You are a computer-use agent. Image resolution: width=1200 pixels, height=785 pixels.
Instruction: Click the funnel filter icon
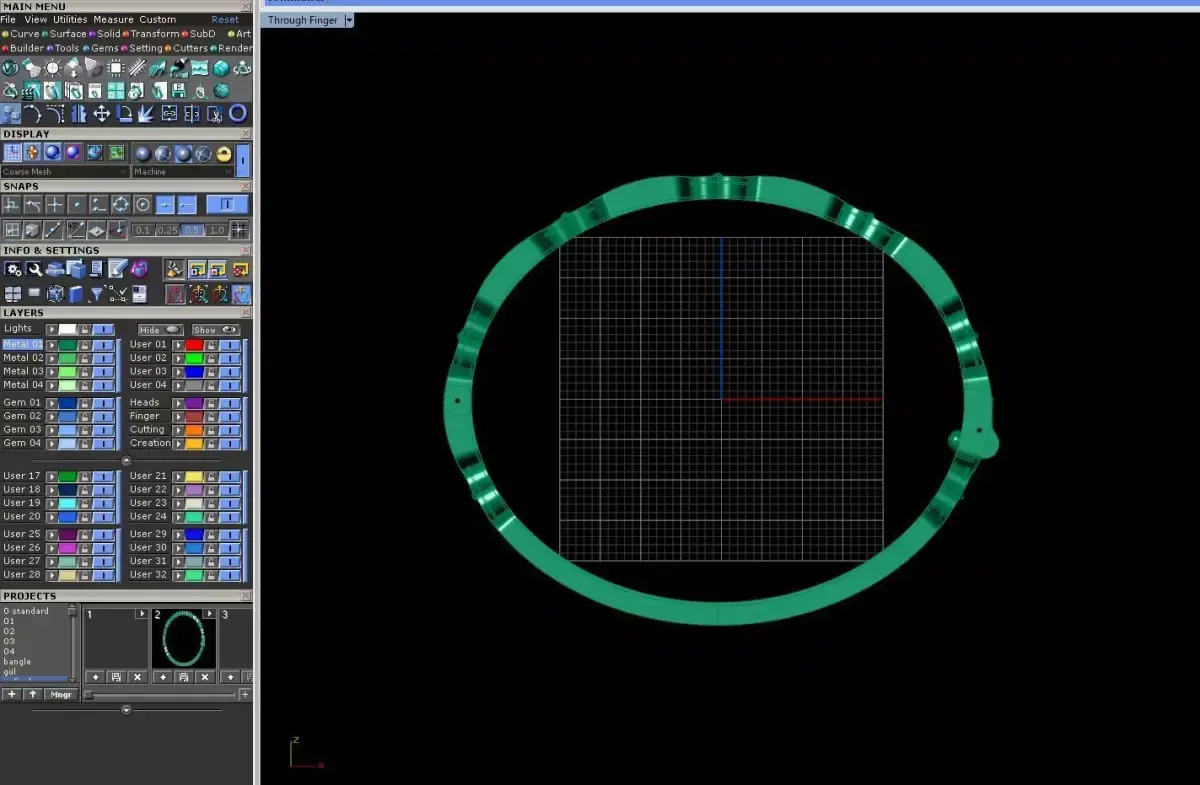tap(97, 294)
